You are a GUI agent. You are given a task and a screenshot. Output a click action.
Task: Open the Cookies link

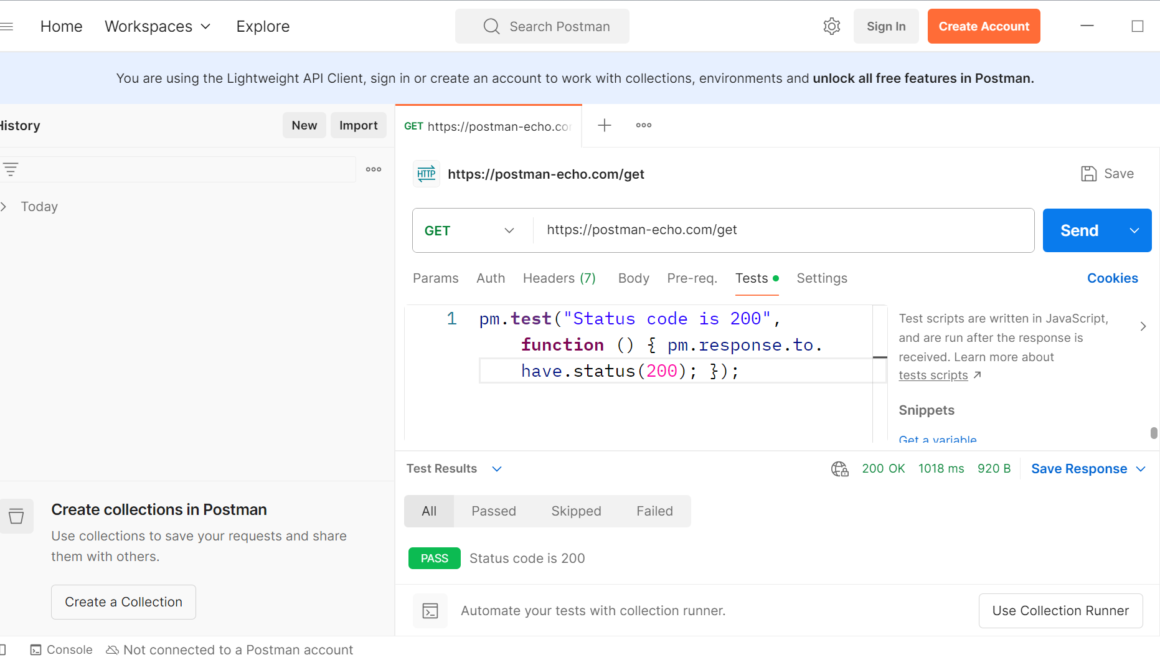1112,278
